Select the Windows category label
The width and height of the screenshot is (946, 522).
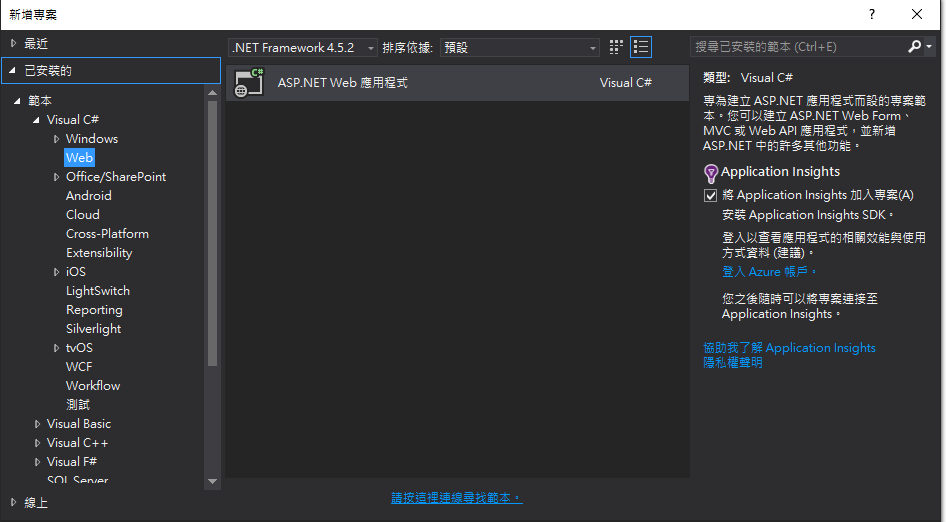coord(92,139)
